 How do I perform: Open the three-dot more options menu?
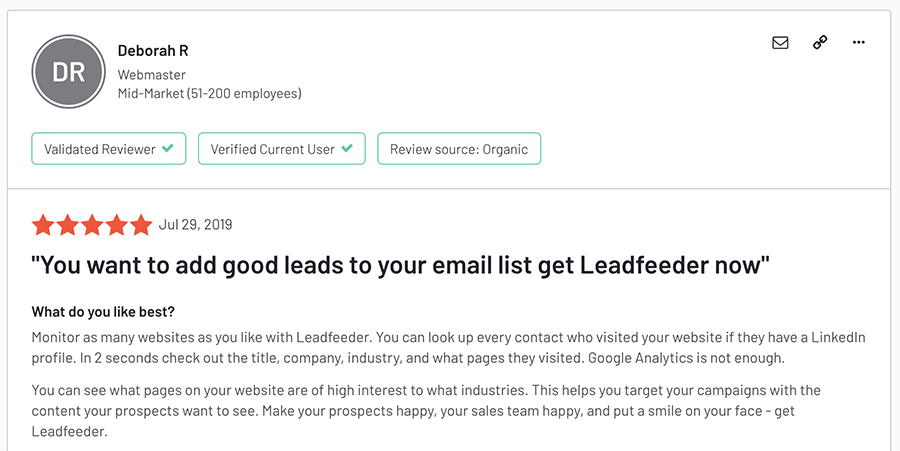[858, 43]
